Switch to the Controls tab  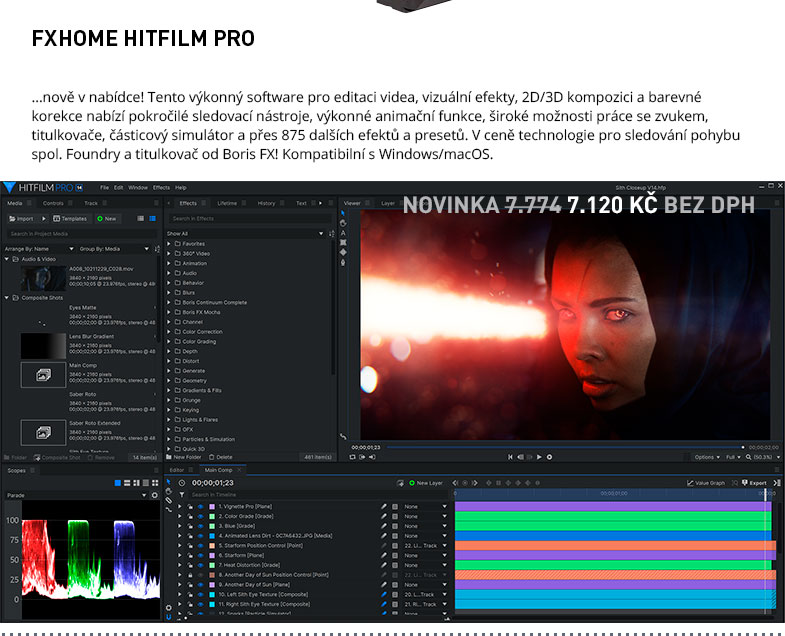coord(53,203)
